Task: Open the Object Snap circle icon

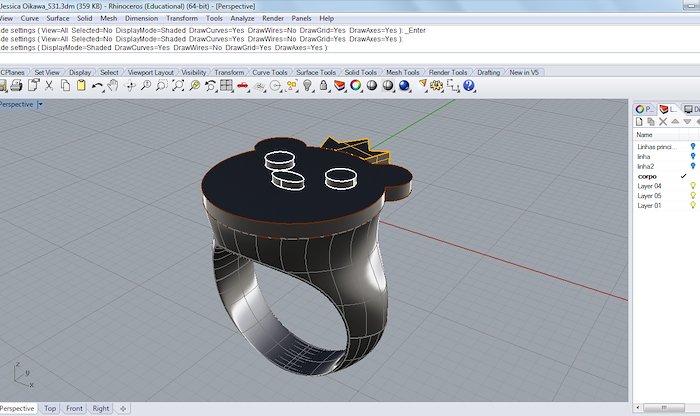Action: [276, 86]
